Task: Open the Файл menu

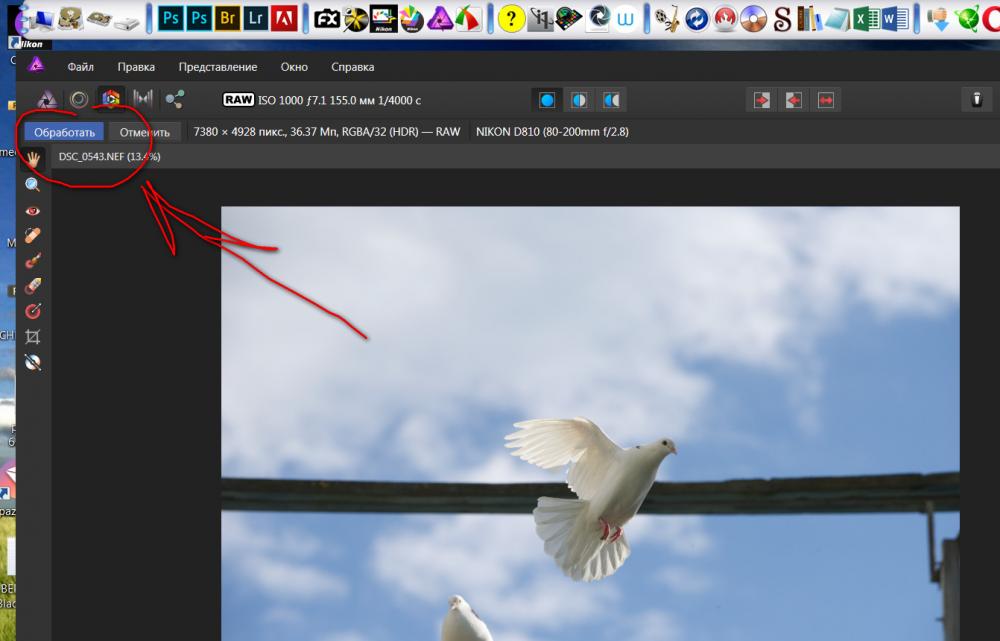Action: [x=80, y=67]
